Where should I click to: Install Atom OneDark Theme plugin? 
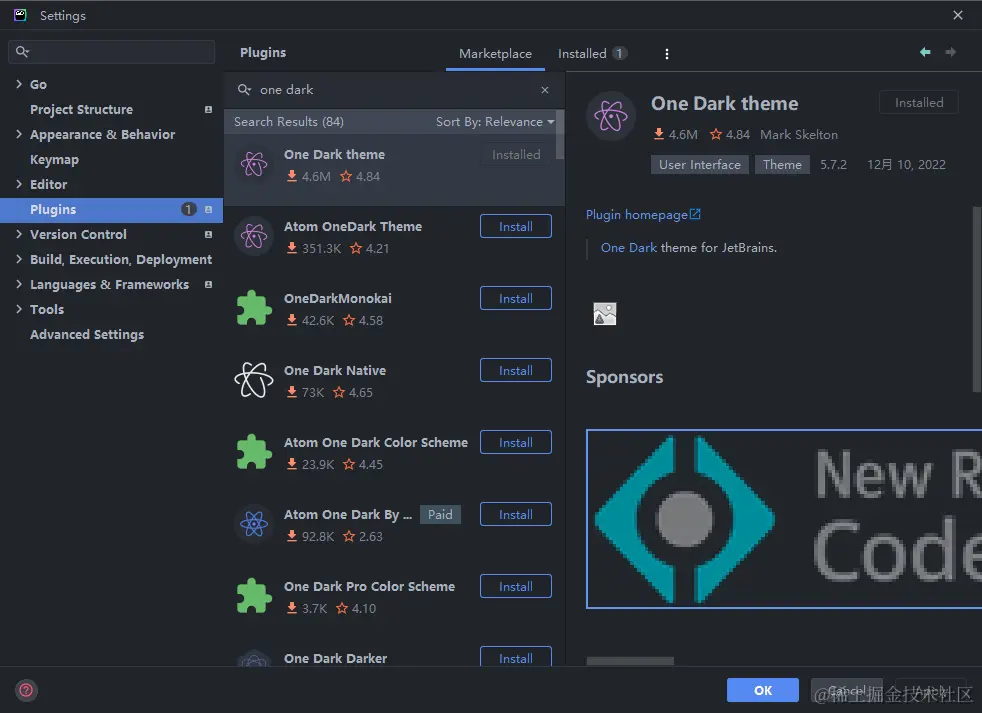coord(515,227)
